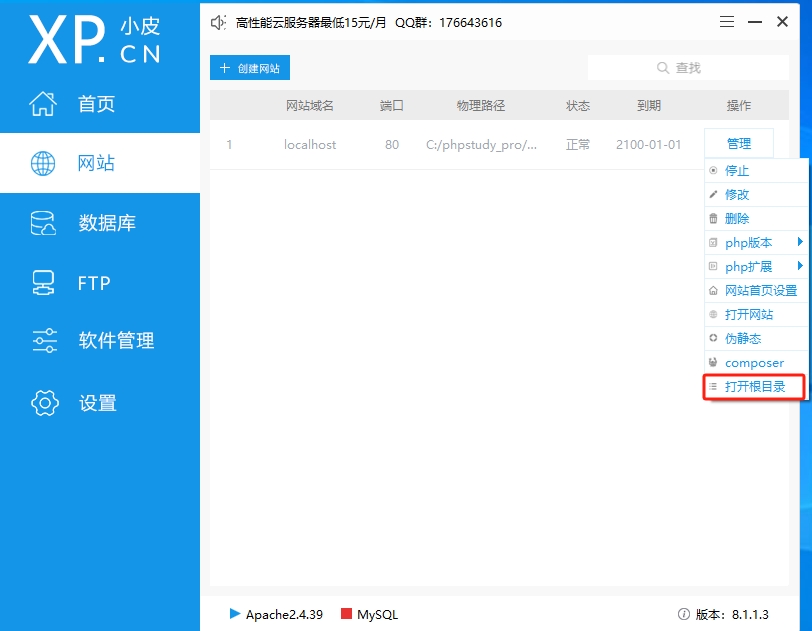Click the house icon beside 网站首页设置
The height and width of the screenshot is (631, 812).
point(713,291)
